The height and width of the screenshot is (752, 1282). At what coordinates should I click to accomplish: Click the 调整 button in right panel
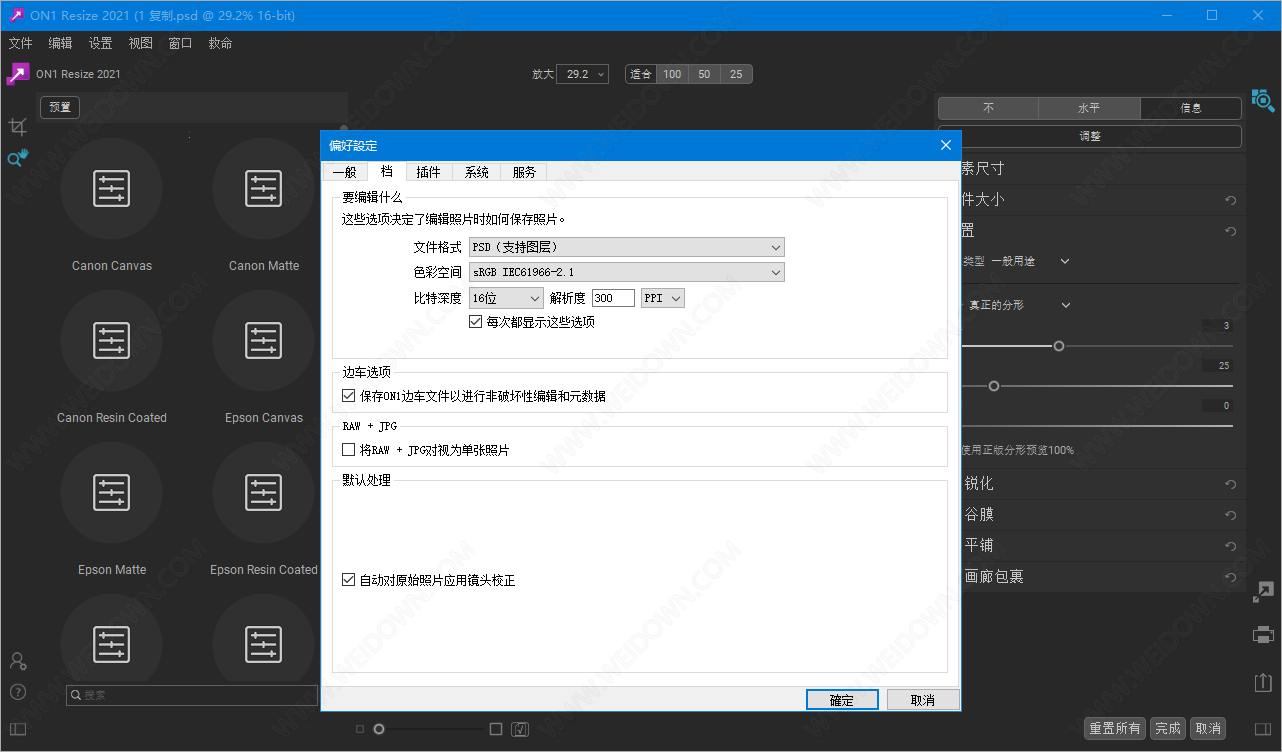1090,136
